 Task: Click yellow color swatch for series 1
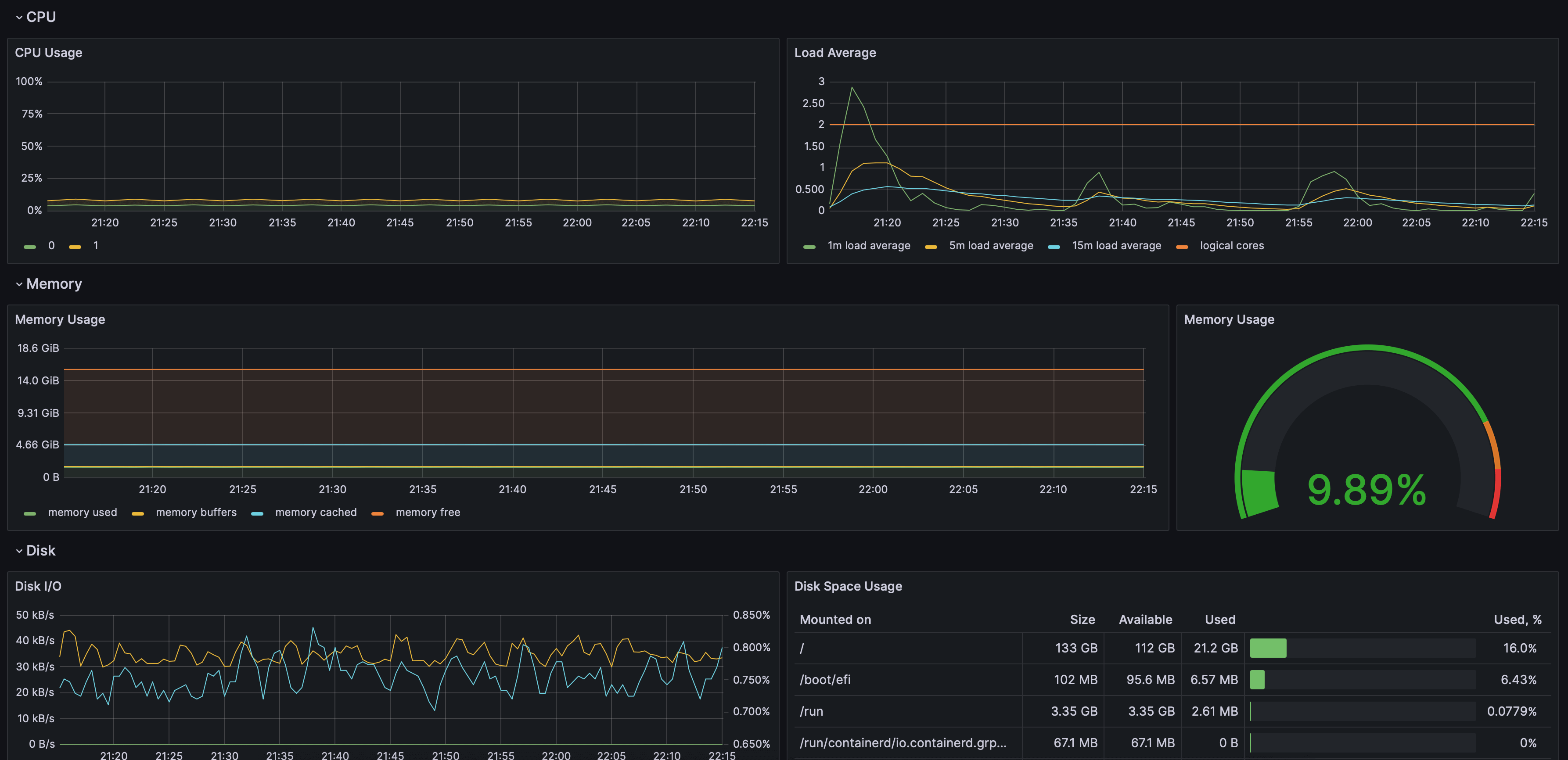pos(75,247)
